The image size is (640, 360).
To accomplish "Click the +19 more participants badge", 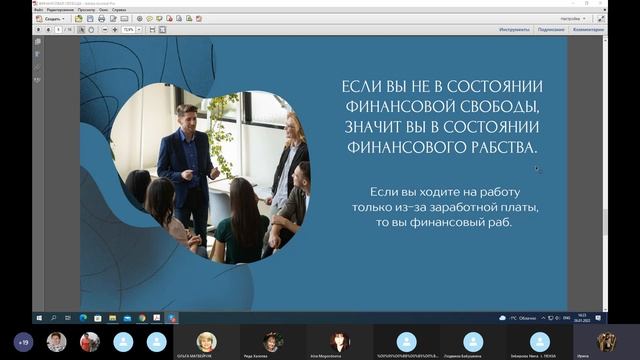I will (x=24, y=342).
